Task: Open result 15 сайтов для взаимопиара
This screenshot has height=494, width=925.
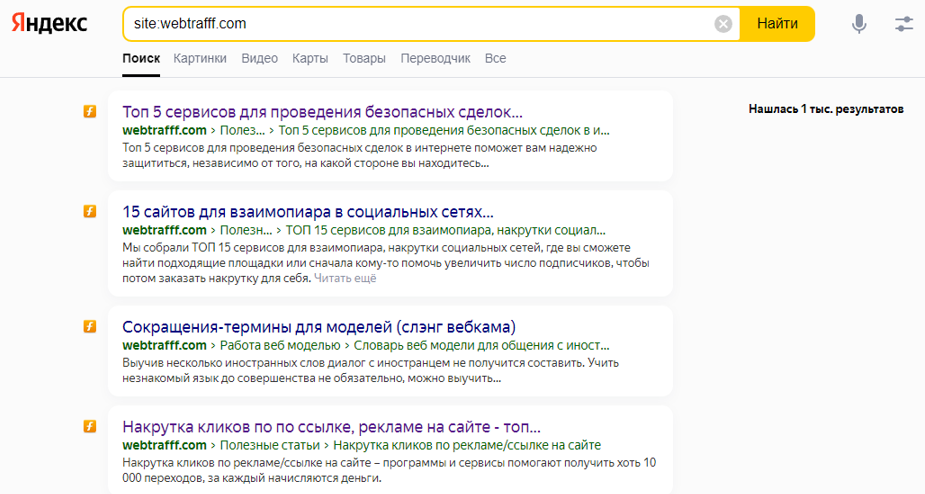Action: pos(307,211)
